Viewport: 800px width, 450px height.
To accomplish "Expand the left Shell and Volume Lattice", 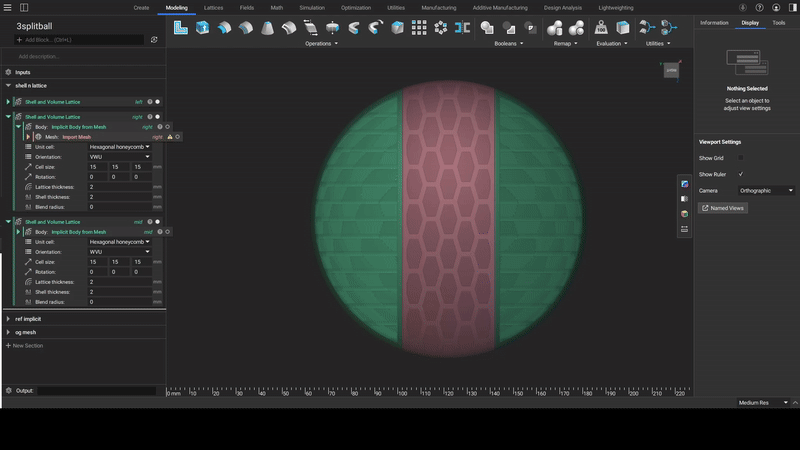I will [x=8, y=102].
